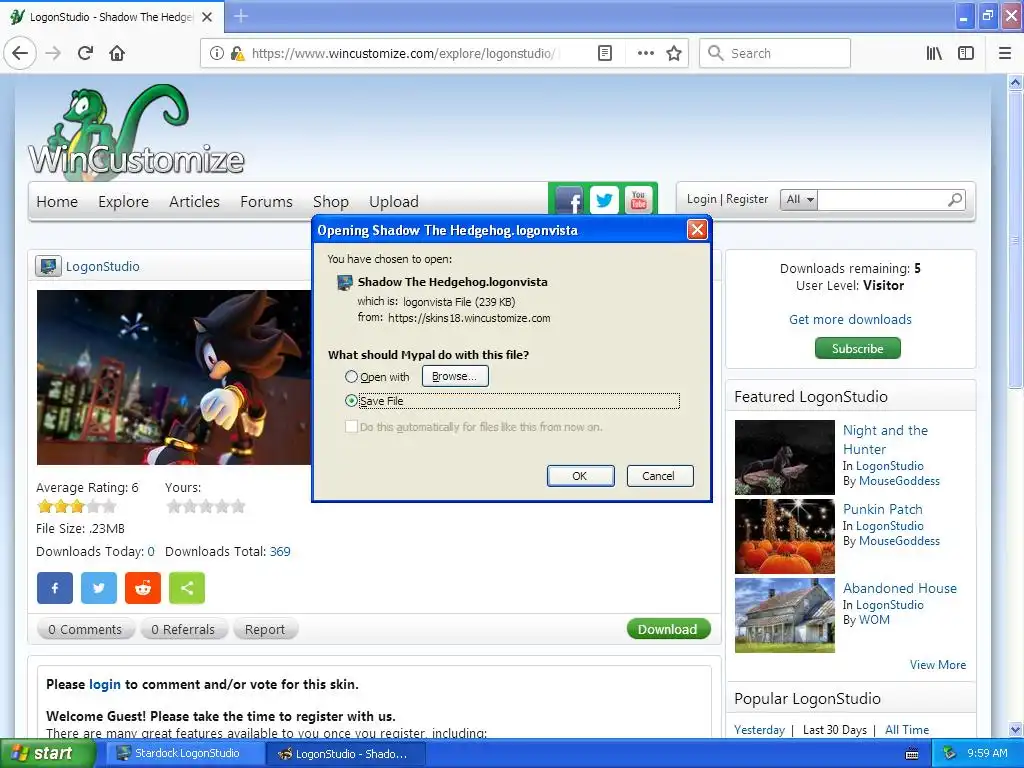Click the green share icon button
1024x768 pixels.
(187, 588)
